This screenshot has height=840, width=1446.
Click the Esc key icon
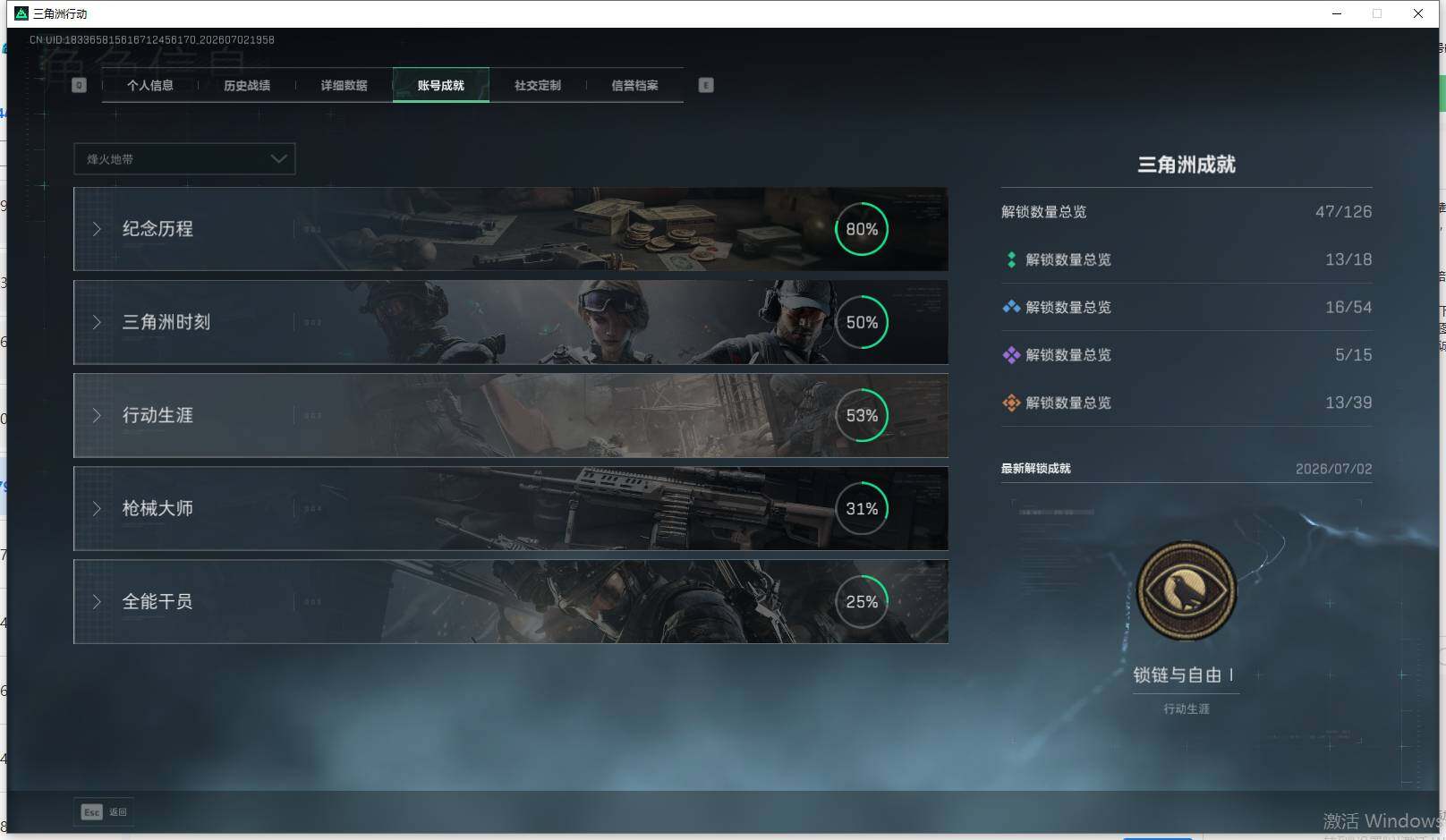tap(91, 812)
